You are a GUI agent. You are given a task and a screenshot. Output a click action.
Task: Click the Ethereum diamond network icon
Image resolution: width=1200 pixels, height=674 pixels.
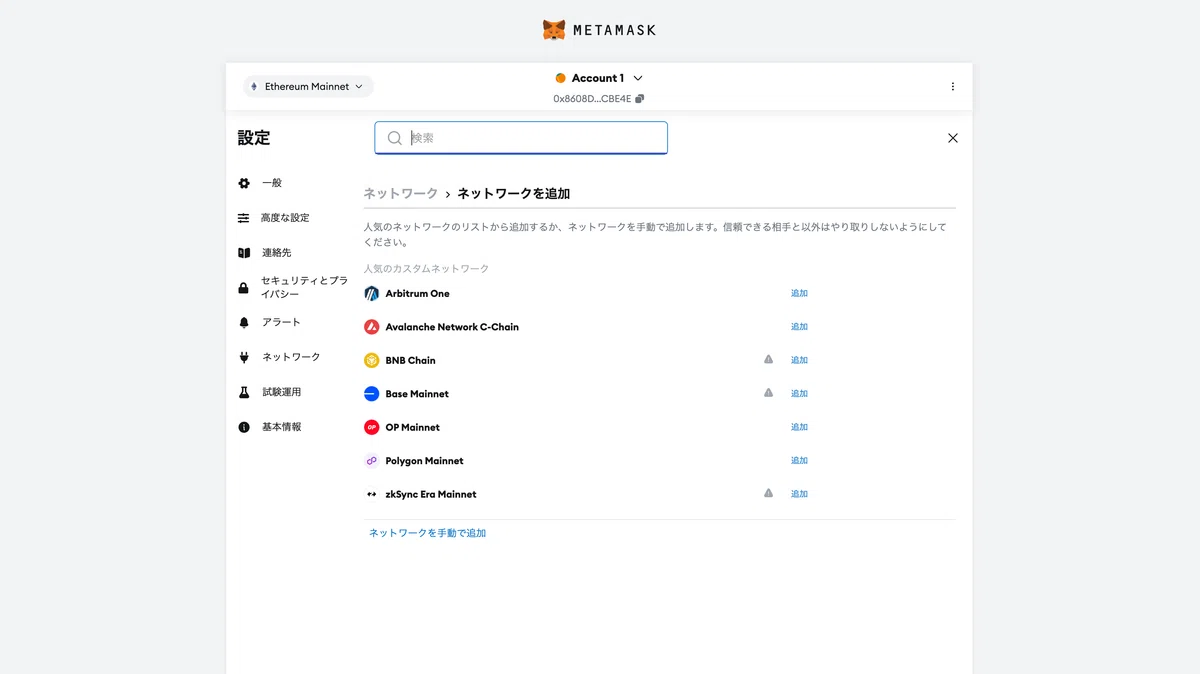pos(254,87)
